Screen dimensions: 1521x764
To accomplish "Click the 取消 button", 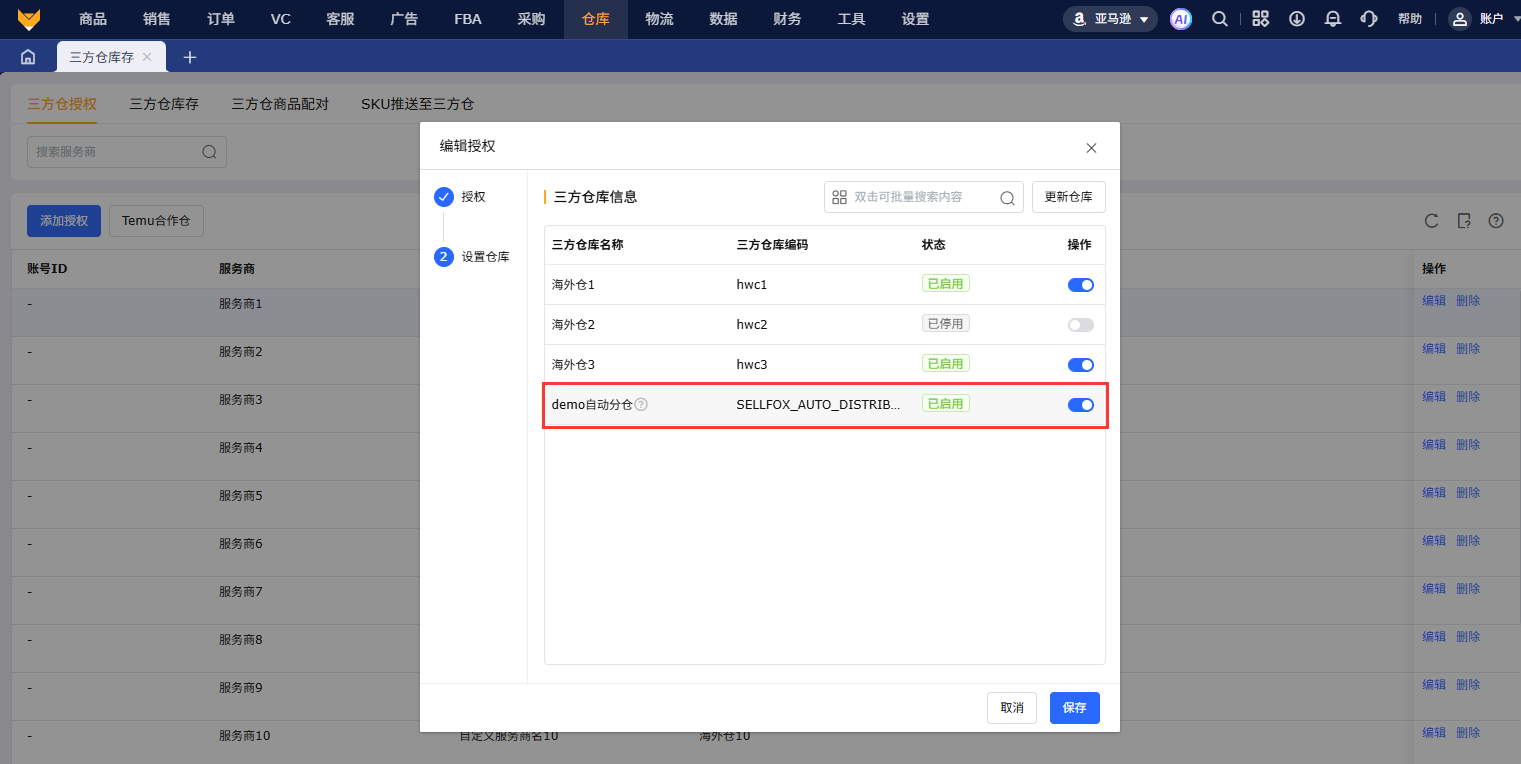I will pos(1012,708).
